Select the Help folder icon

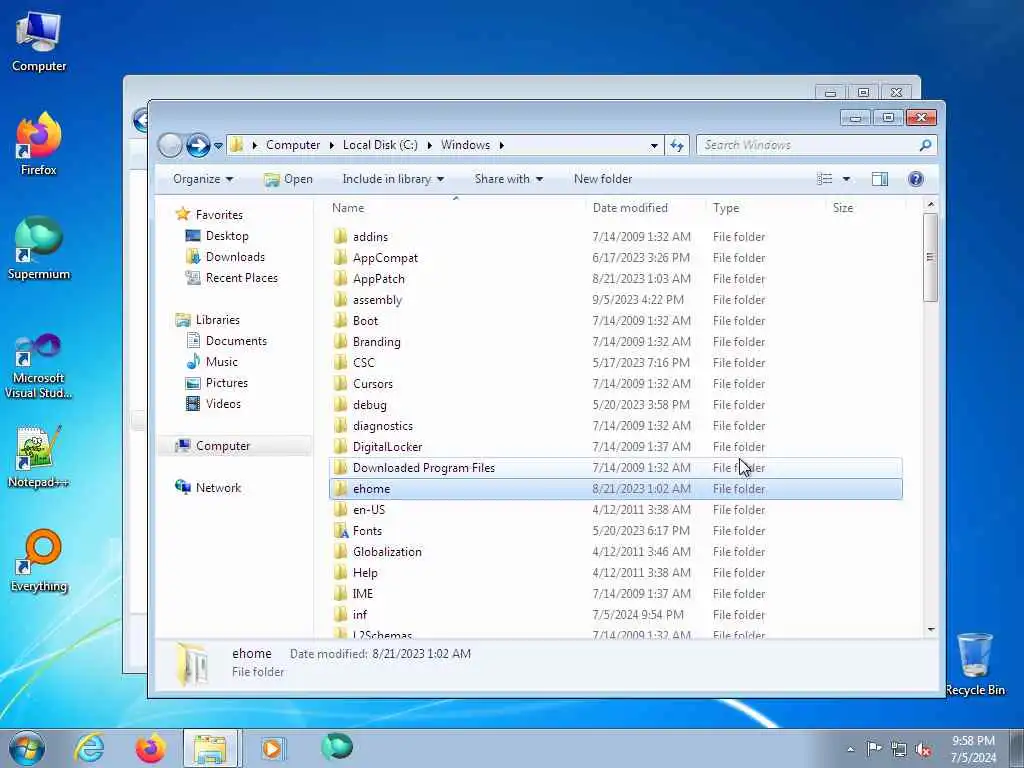[340, 573]
